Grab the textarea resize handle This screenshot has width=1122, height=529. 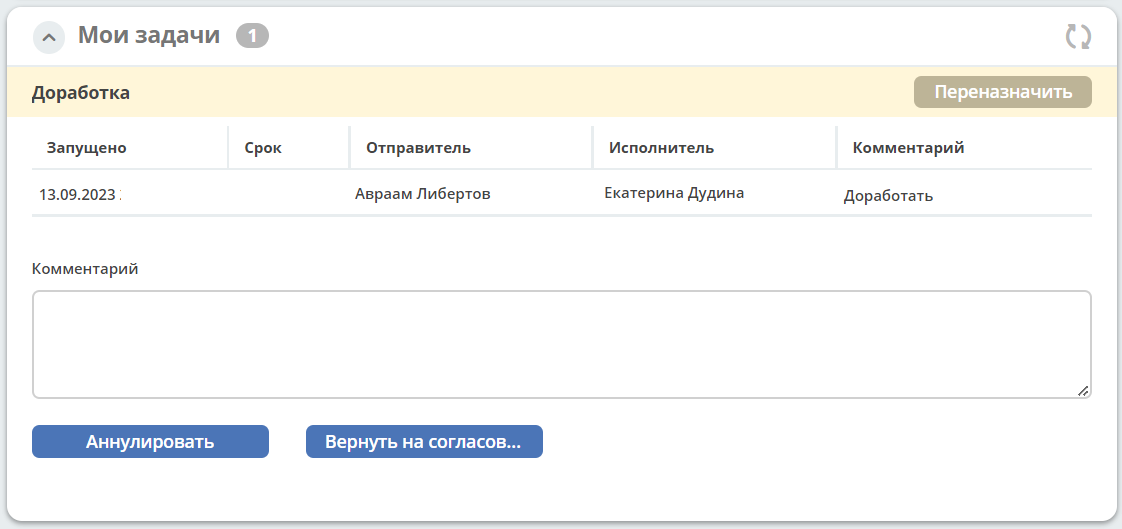(x=1083, y=391)
